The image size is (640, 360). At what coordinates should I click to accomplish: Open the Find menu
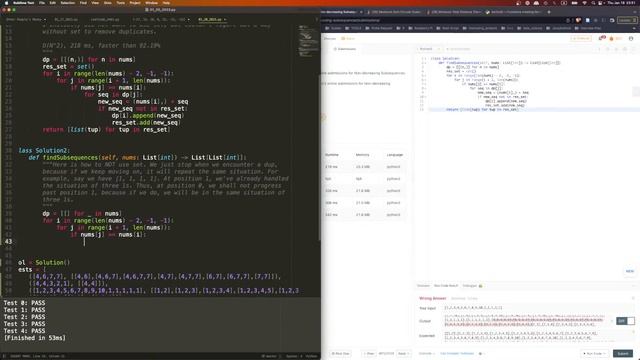point(83,3)
